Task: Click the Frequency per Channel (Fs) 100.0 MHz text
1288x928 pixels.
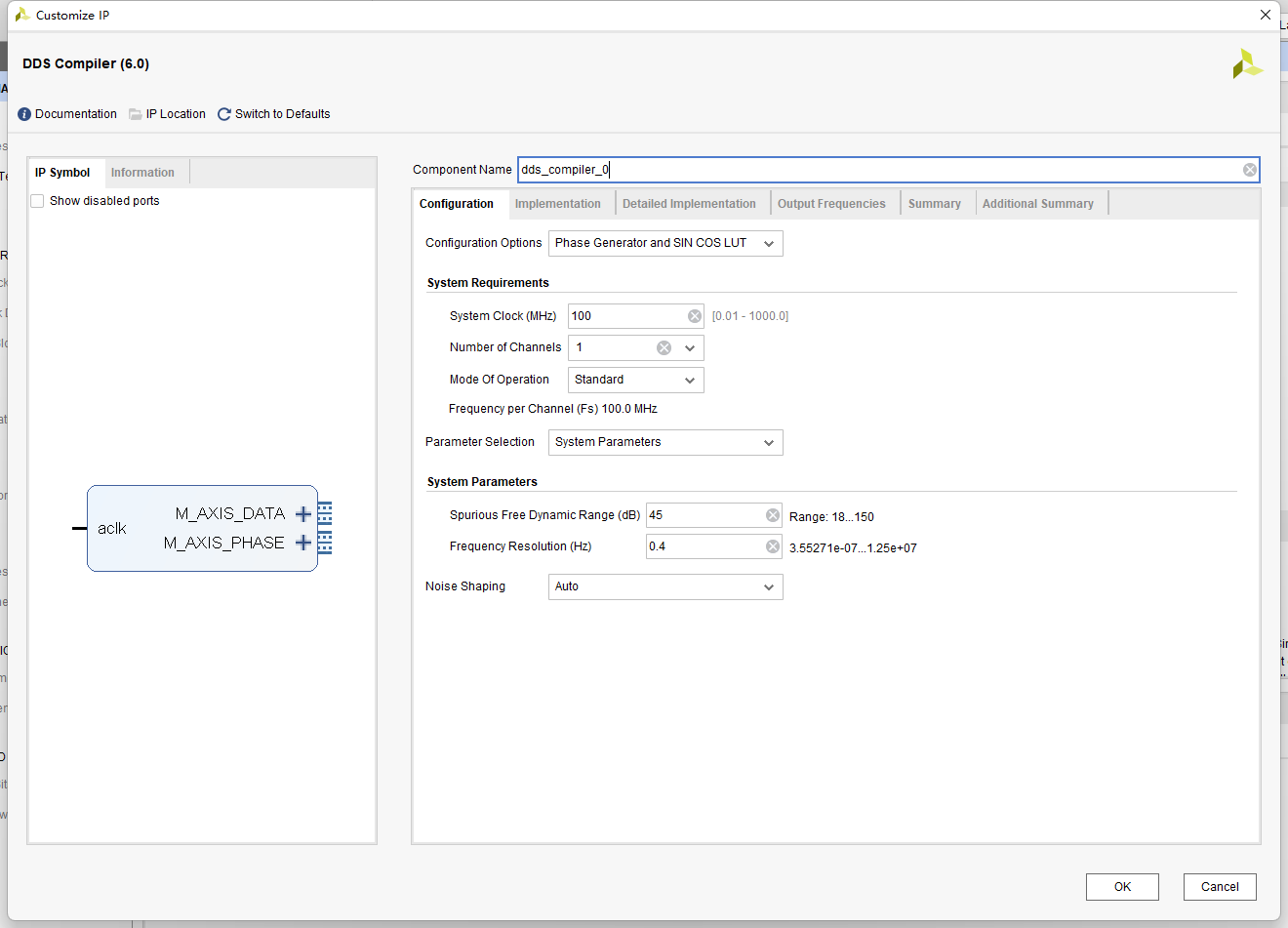Action: tap(553, 409)
